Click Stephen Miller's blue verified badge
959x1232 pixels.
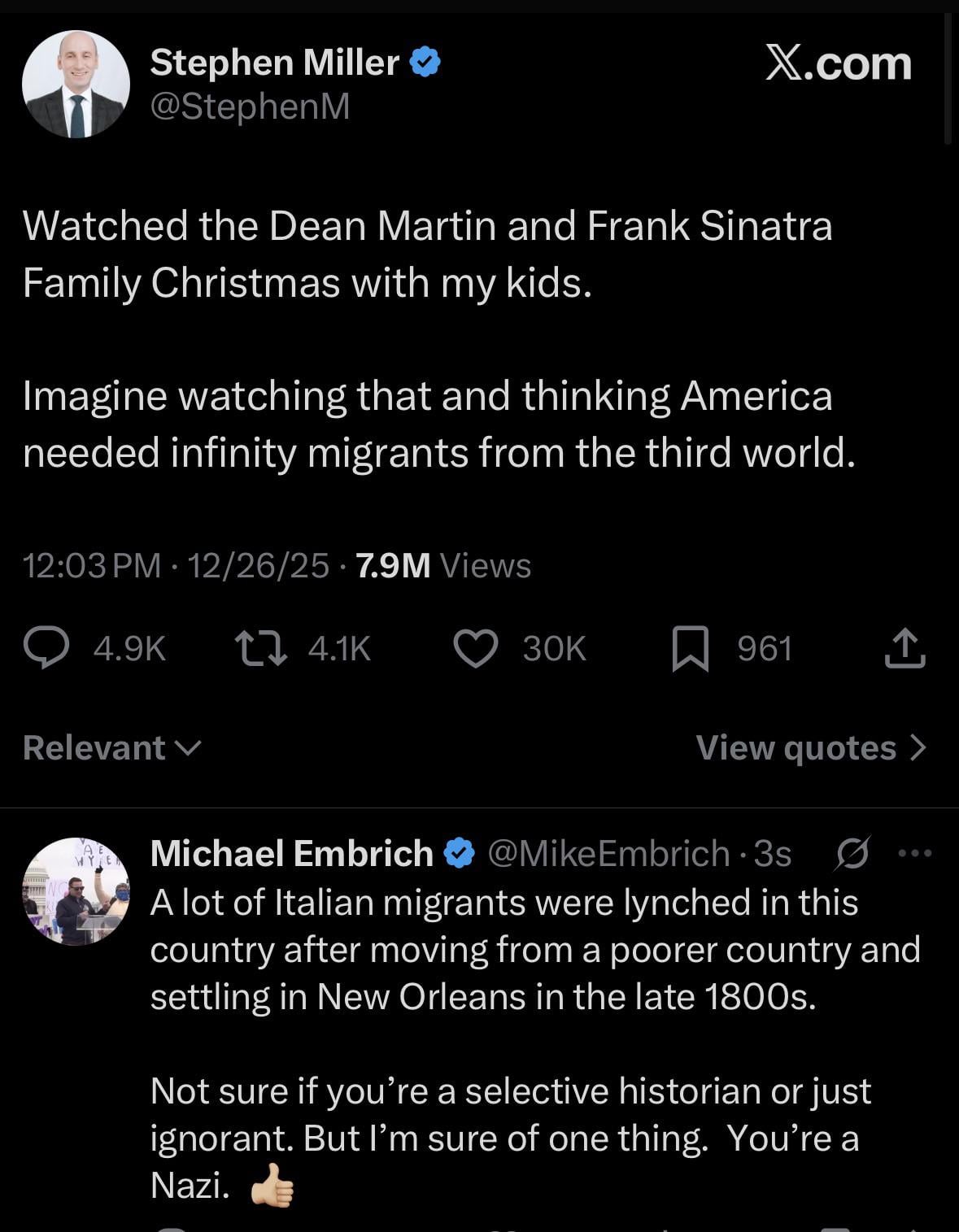[425, 63]
